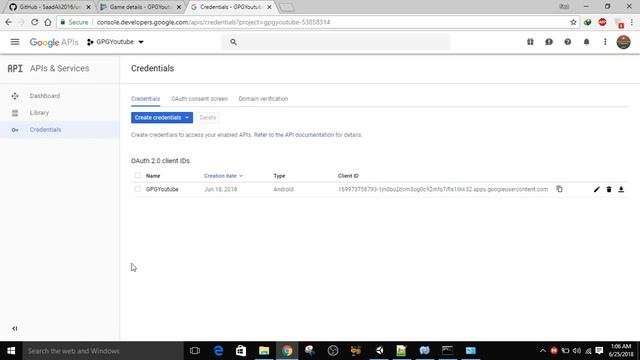
Task: Open Task View on taskbar
Action: pyautogui.click(x=195, y=351)
